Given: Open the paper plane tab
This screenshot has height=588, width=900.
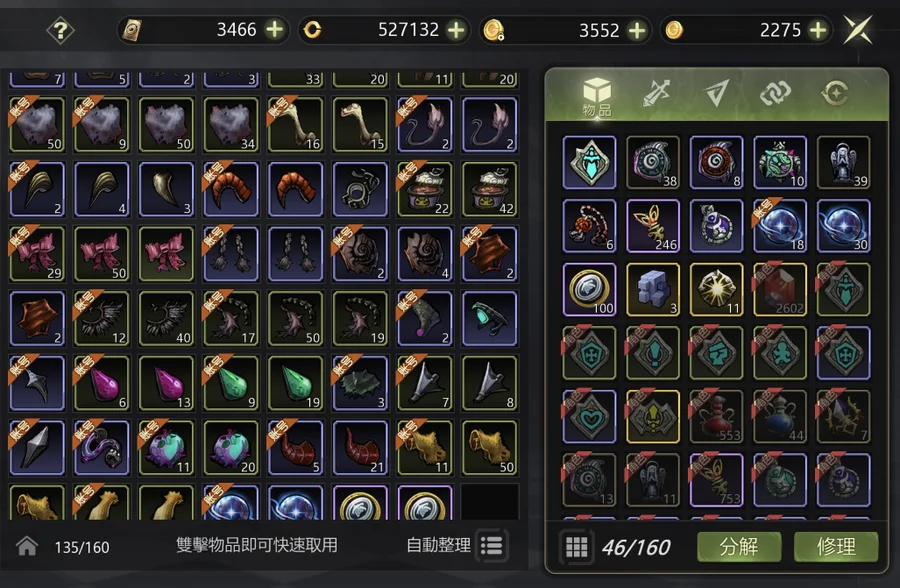Looking at the screenshot, I should pos(716,93).
